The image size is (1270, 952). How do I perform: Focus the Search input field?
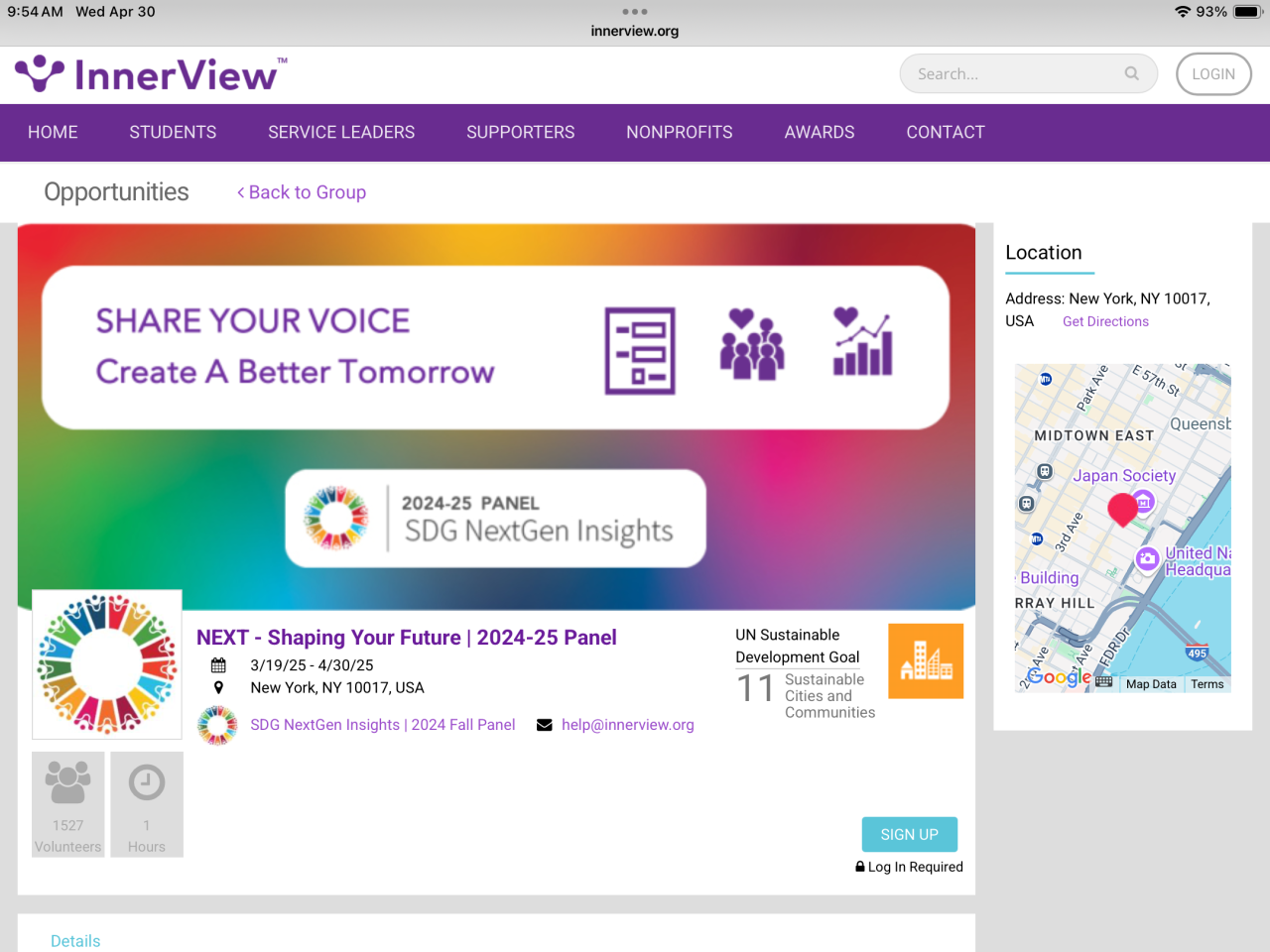pos(1028,73)
